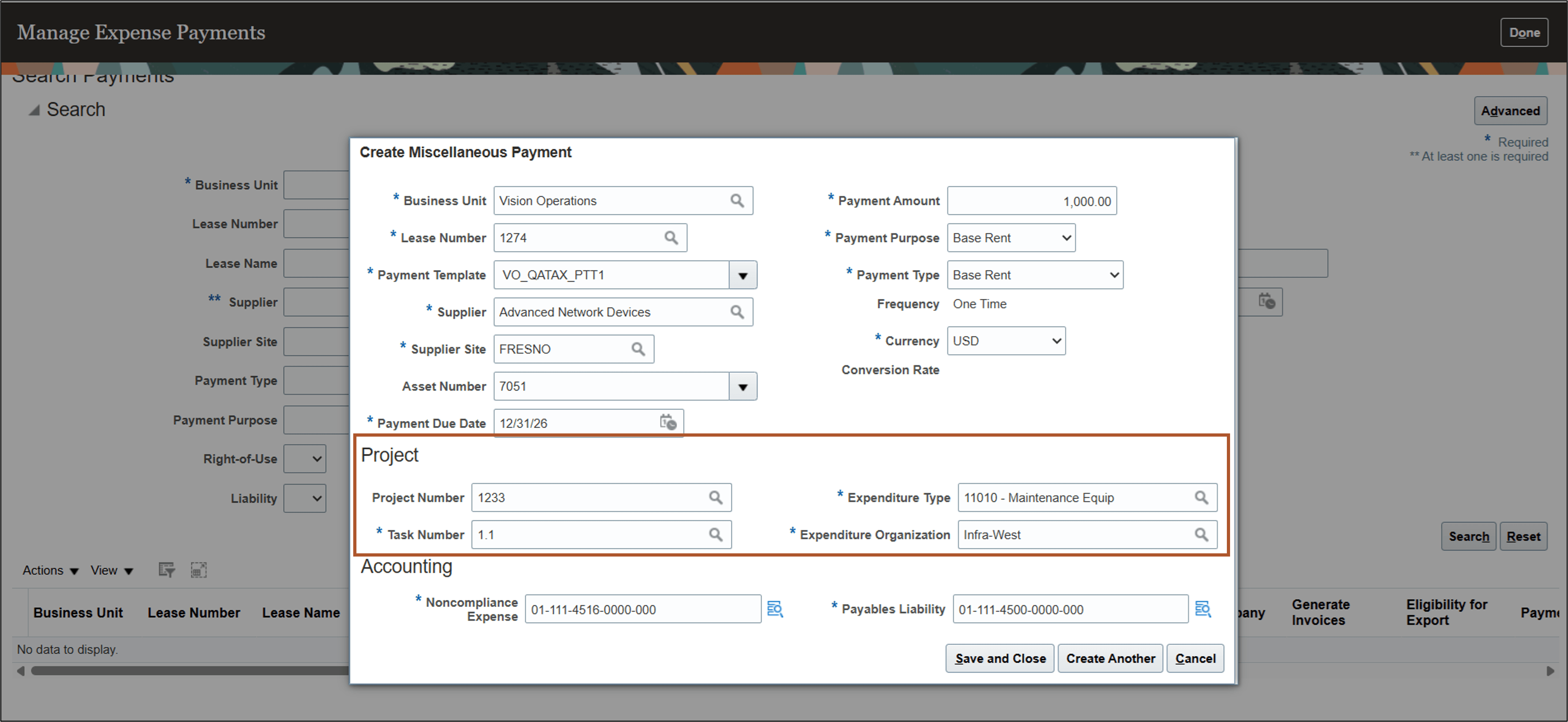
Task: Open the View menu
Action: 111,570
